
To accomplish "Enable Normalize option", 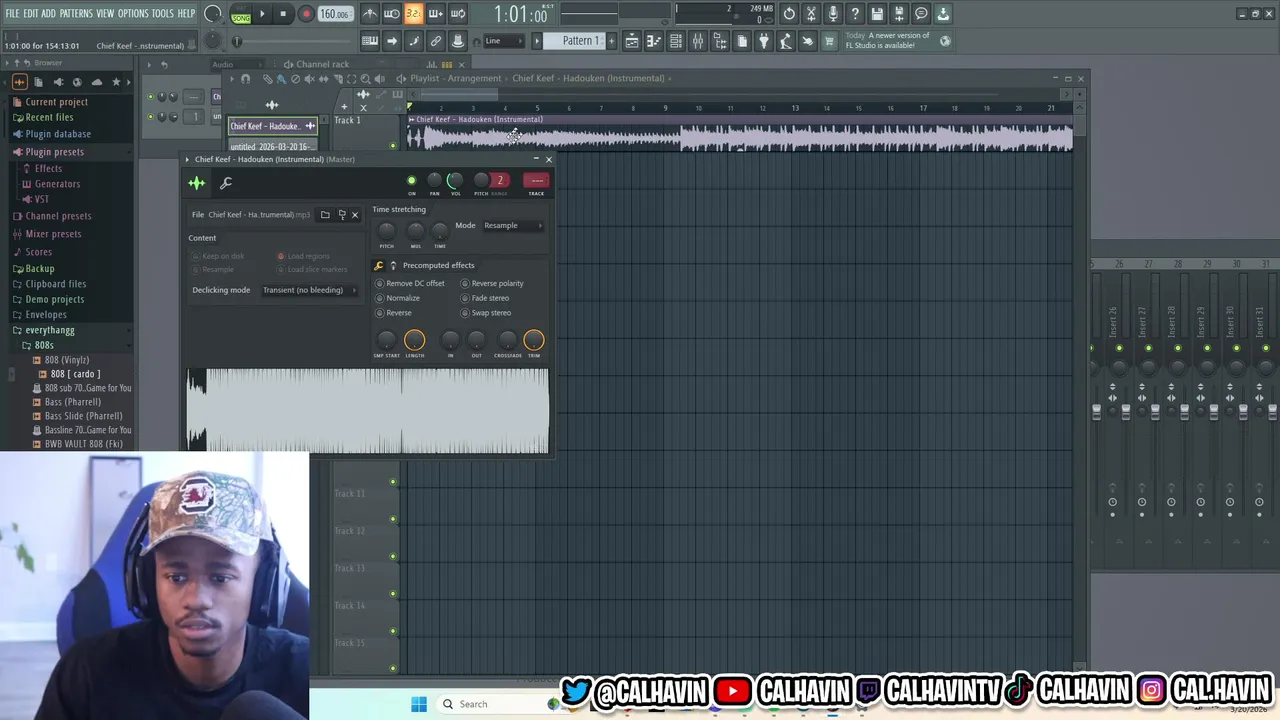I will 398,298.
